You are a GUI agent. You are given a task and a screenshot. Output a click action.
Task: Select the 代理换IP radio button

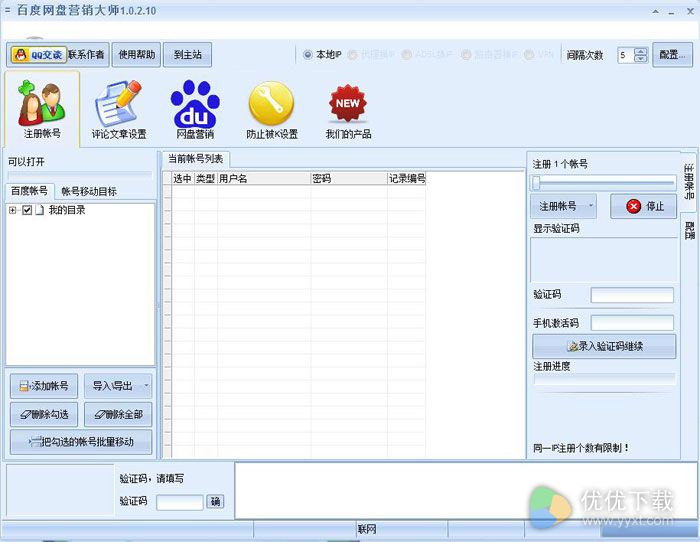[x=352, y=55]
